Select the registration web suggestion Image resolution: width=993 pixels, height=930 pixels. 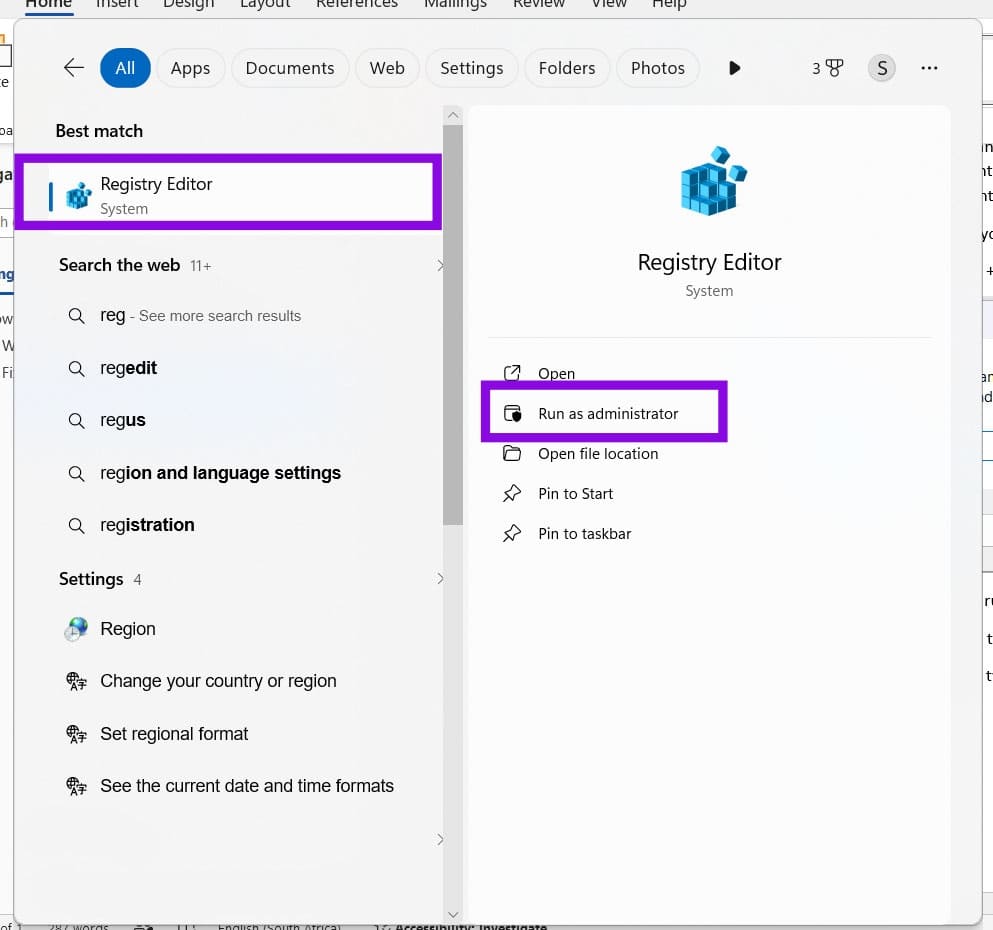tap(147, 525)
